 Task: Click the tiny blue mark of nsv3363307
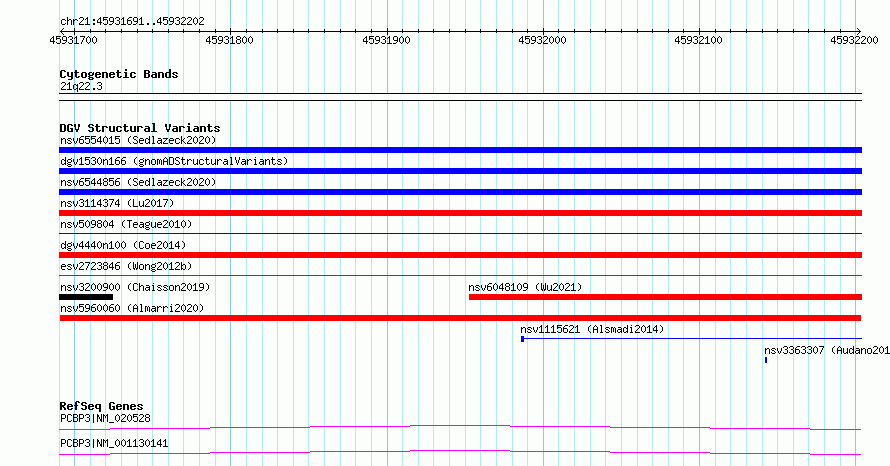[x=766, y=360]
